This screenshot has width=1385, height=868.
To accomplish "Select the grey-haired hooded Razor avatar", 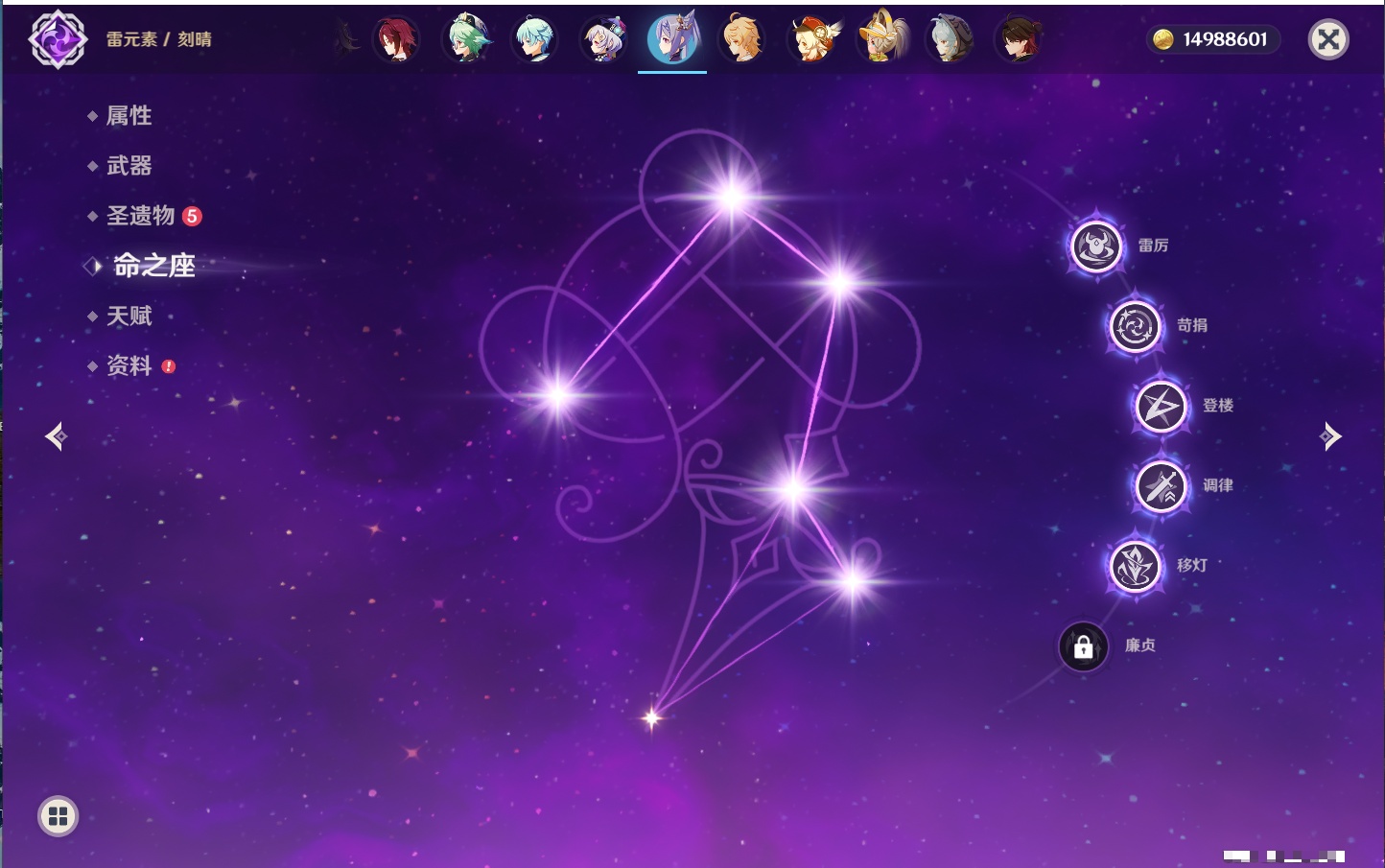I will (x=950, y=40).
